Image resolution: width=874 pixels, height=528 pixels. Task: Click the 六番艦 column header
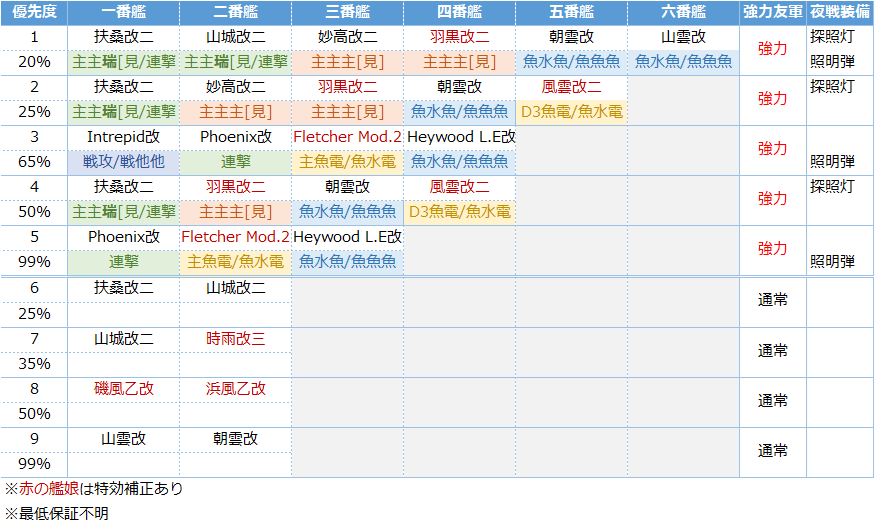coord(684,12)
